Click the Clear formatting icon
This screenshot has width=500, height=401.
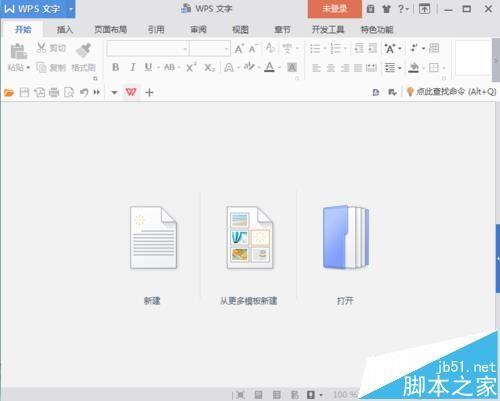pos(270,48)
